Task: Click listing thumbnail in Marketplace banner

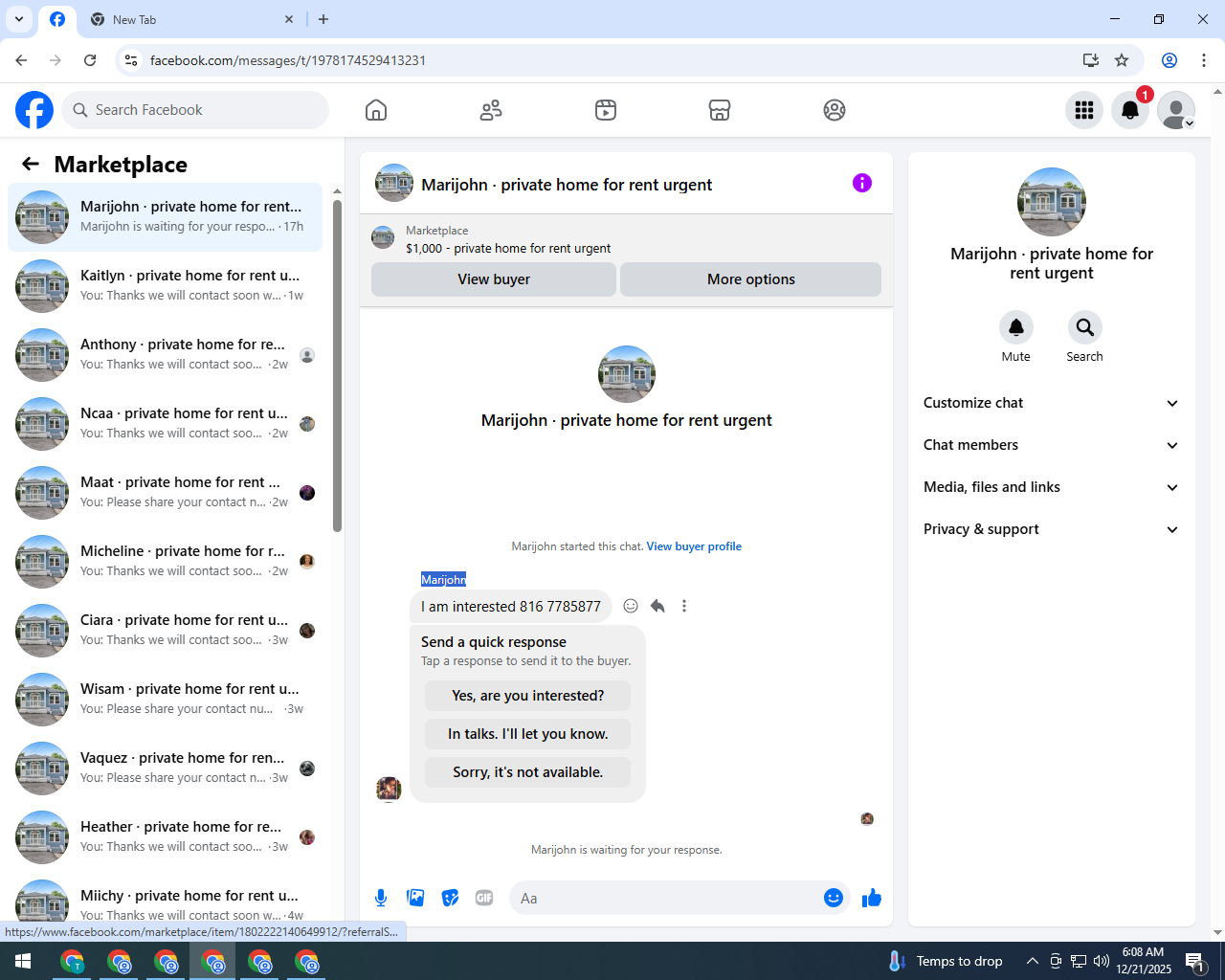Action: pos(383,237)
